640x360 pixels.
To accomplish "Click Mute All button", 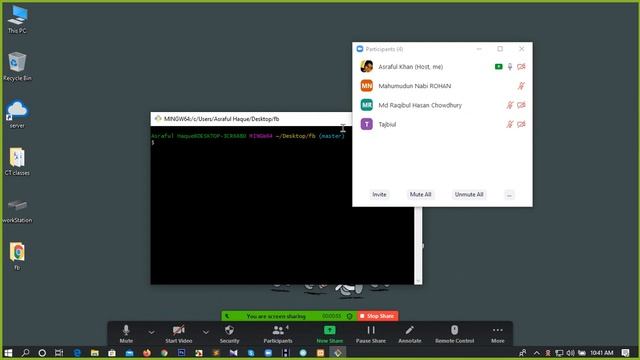I will click(x=420, y=194).
